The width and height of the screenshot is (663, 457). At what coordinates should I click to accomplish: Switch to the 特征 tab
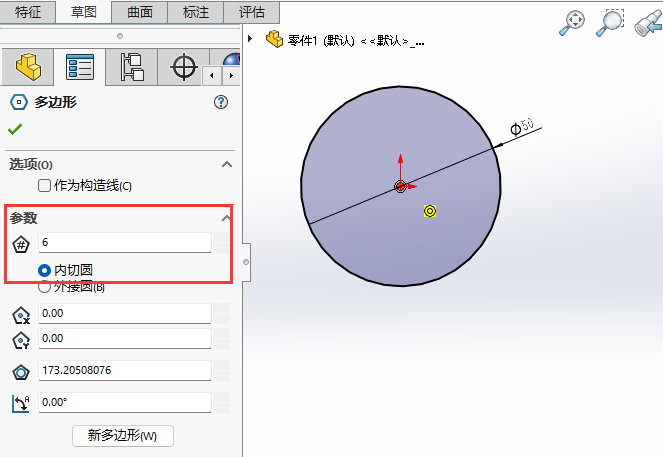pos(28,12)
